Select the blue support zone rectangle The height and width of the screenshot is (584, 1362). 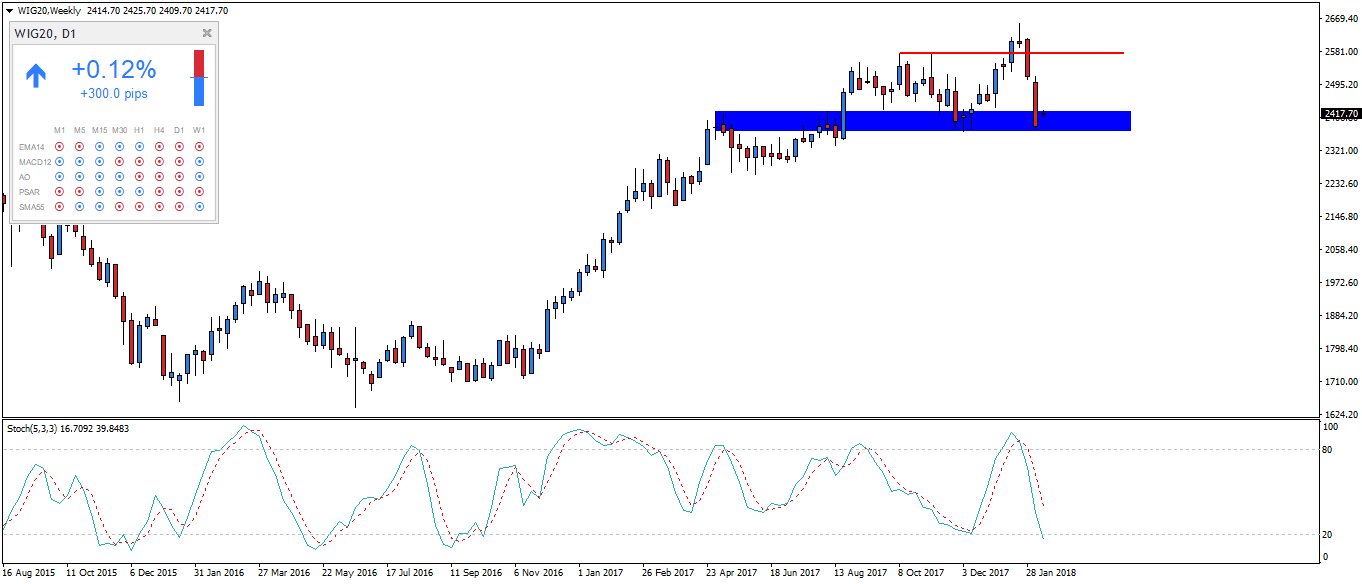[x=922, y=121]
